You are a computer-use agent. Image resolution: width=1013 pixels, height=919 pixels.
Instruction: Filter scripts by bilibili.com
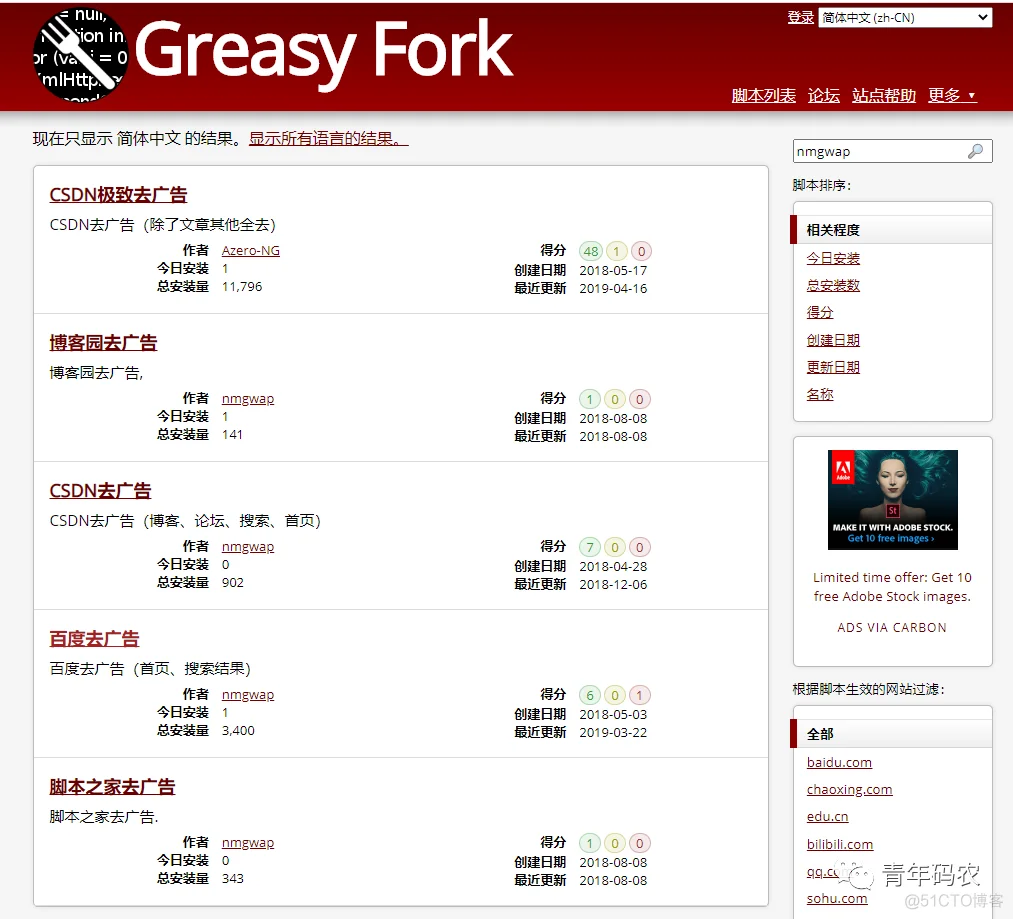point(840,845)
